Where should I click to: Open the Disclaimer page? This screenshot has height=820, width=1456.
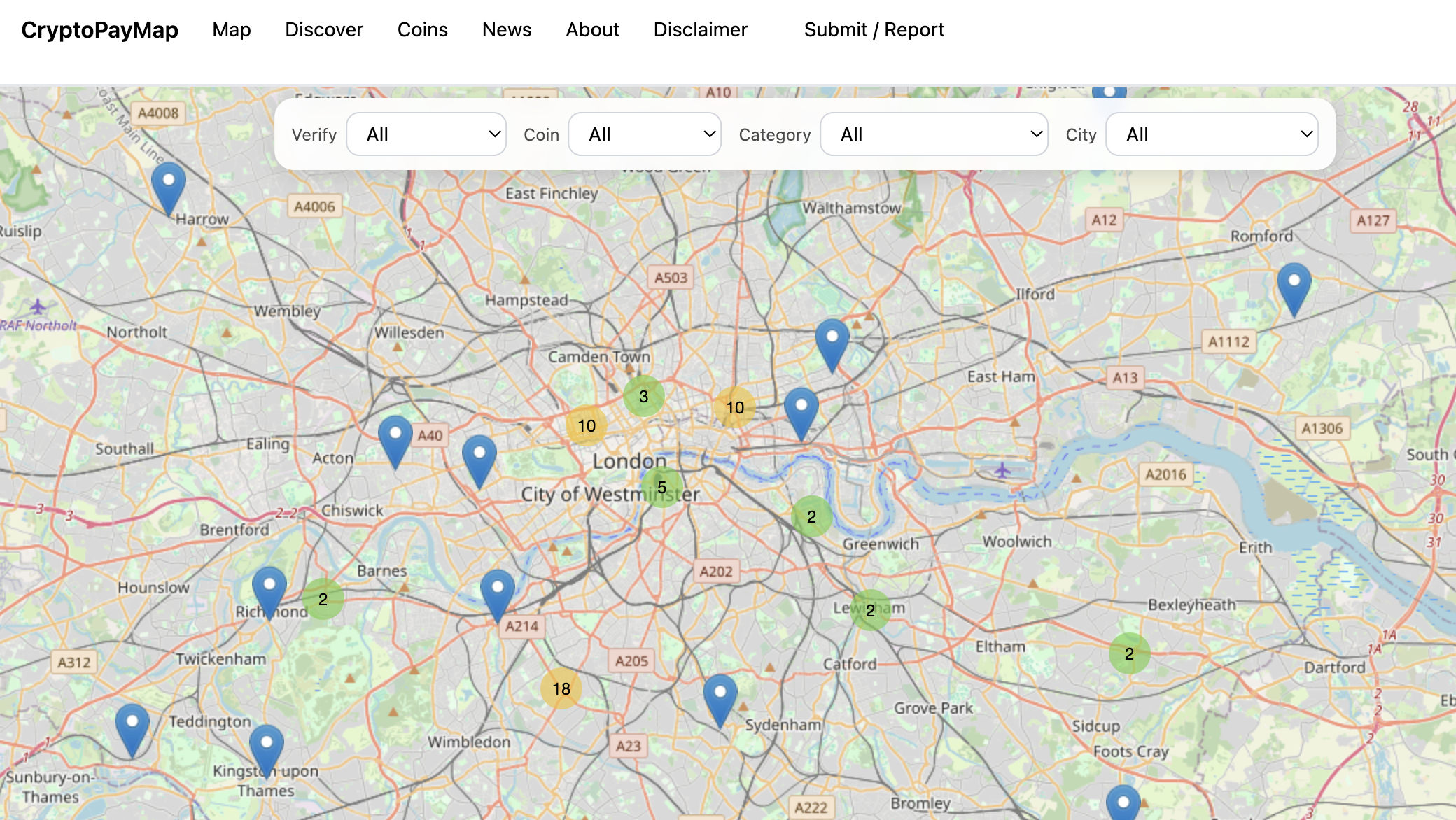coord(700,29)
